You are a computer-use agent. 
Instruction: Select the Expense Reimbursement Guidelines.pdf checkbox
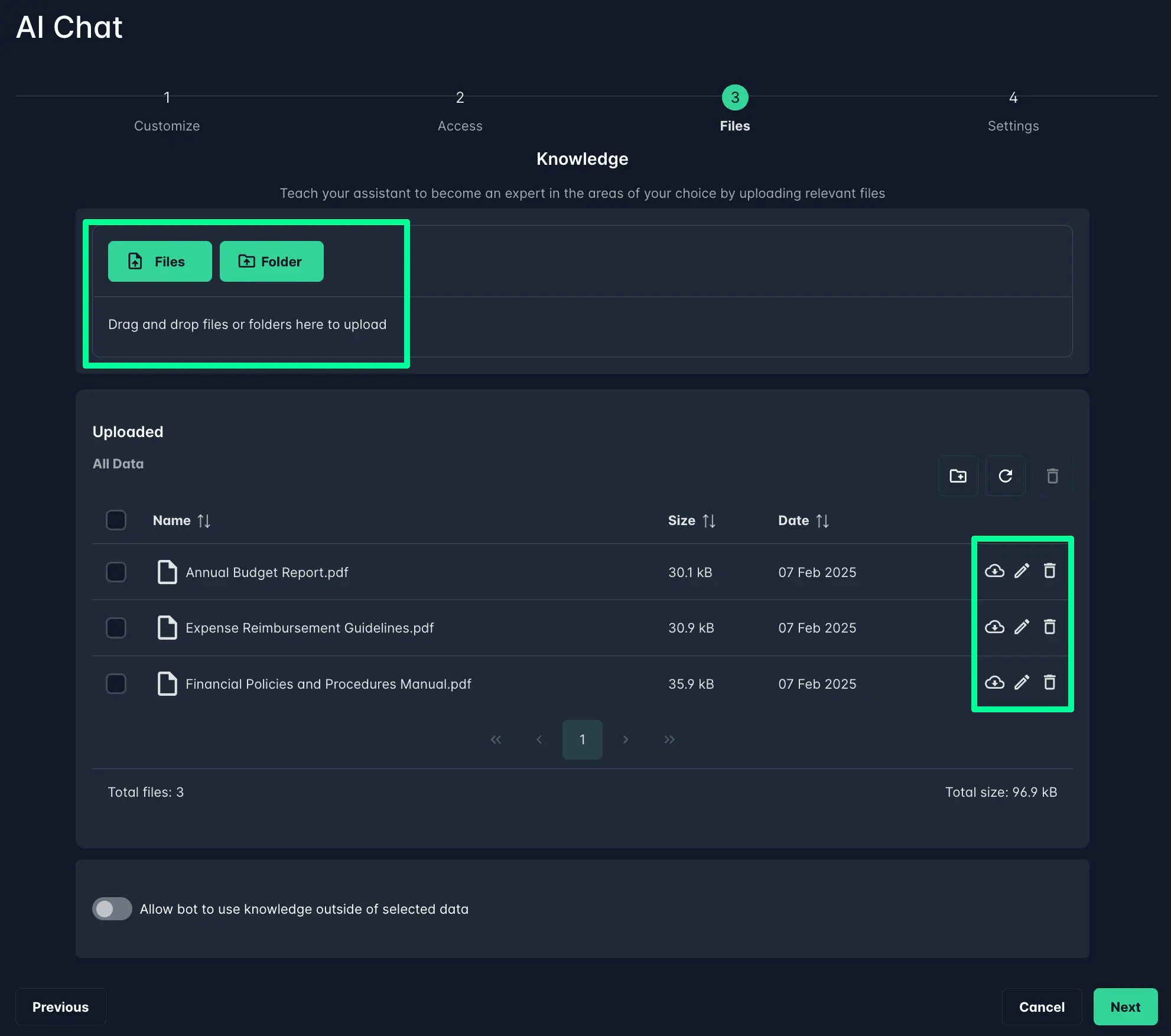pyautogui.click(x=116, y=628)
